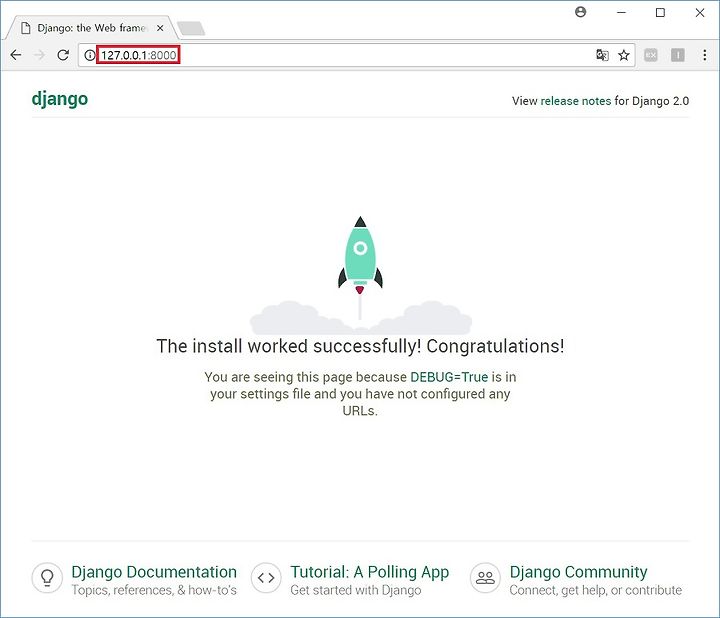The image size is (720, 618).
Task: Click the code brackets Tutorial icon
Action: pyautogui.click(x=266, y=578)
